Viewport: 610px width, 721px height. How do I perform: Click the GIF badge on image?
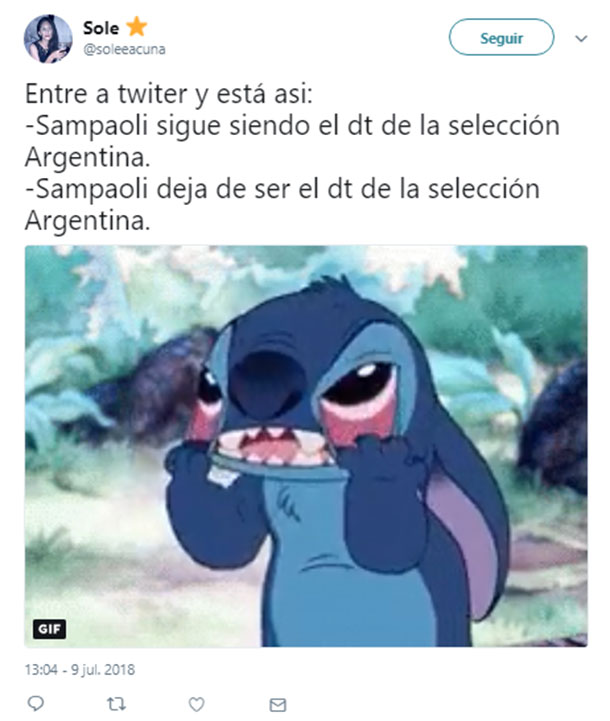click(x=49, y=629)
